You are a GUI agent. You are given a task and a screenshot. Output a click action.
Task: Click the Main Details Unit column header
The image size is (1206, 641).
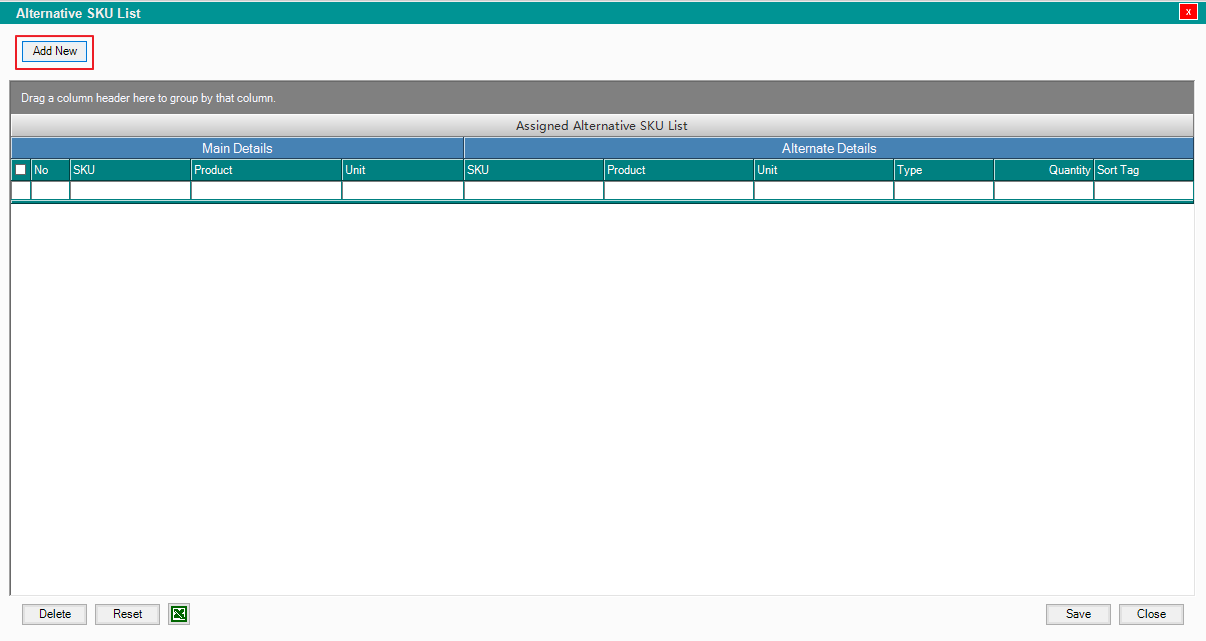coord(402,170)
